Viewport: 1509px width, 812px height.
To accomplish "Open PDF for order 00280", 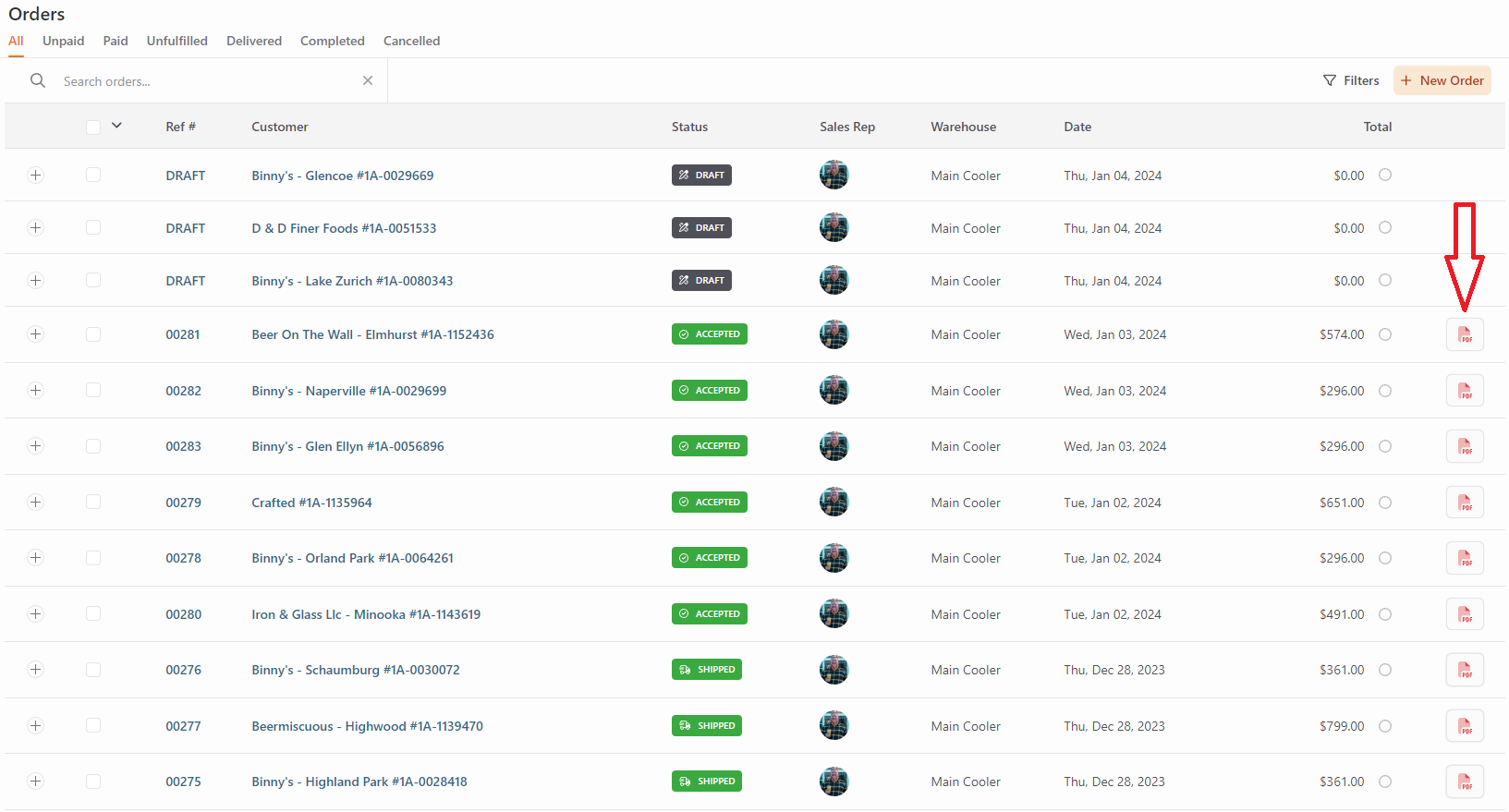I will click(x=1465, y=614).
